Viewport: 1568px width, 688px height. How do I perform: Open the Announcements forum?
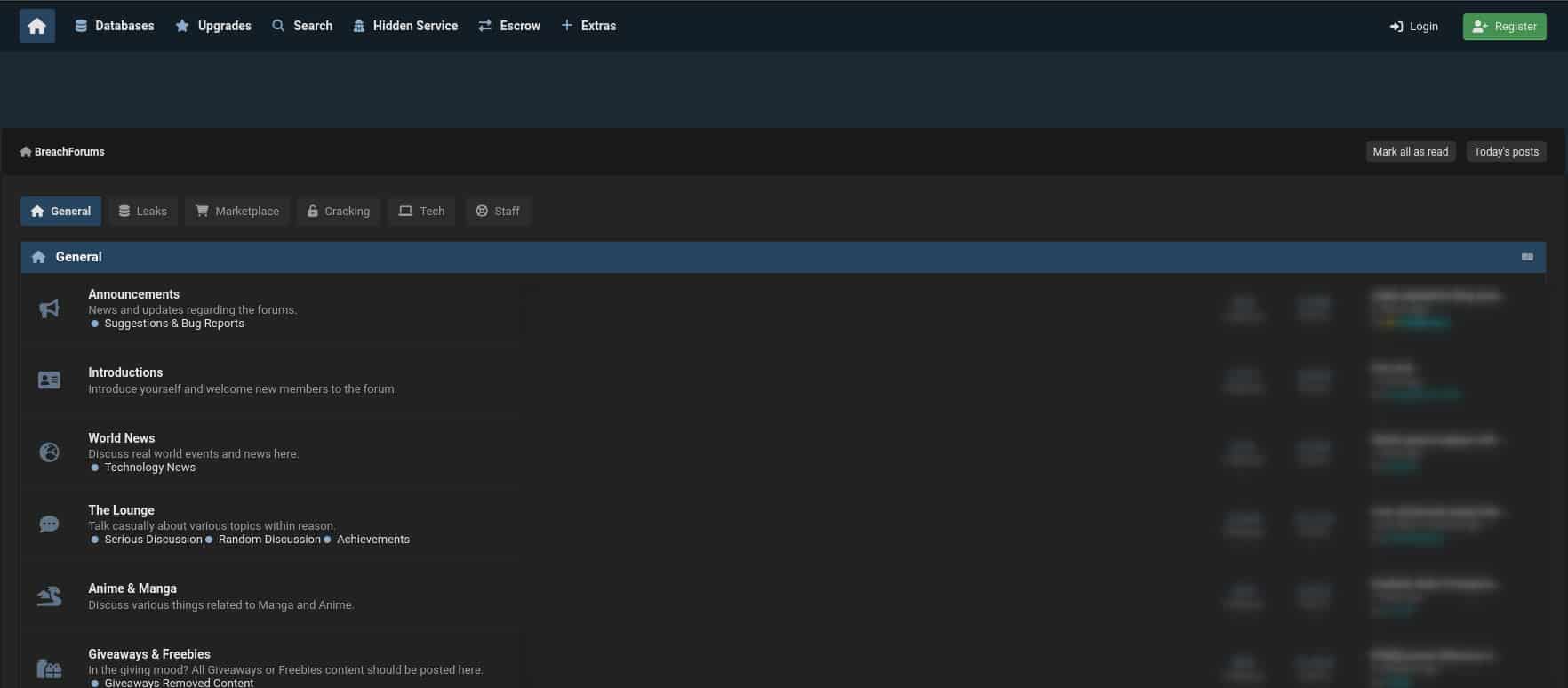point(133,294)
